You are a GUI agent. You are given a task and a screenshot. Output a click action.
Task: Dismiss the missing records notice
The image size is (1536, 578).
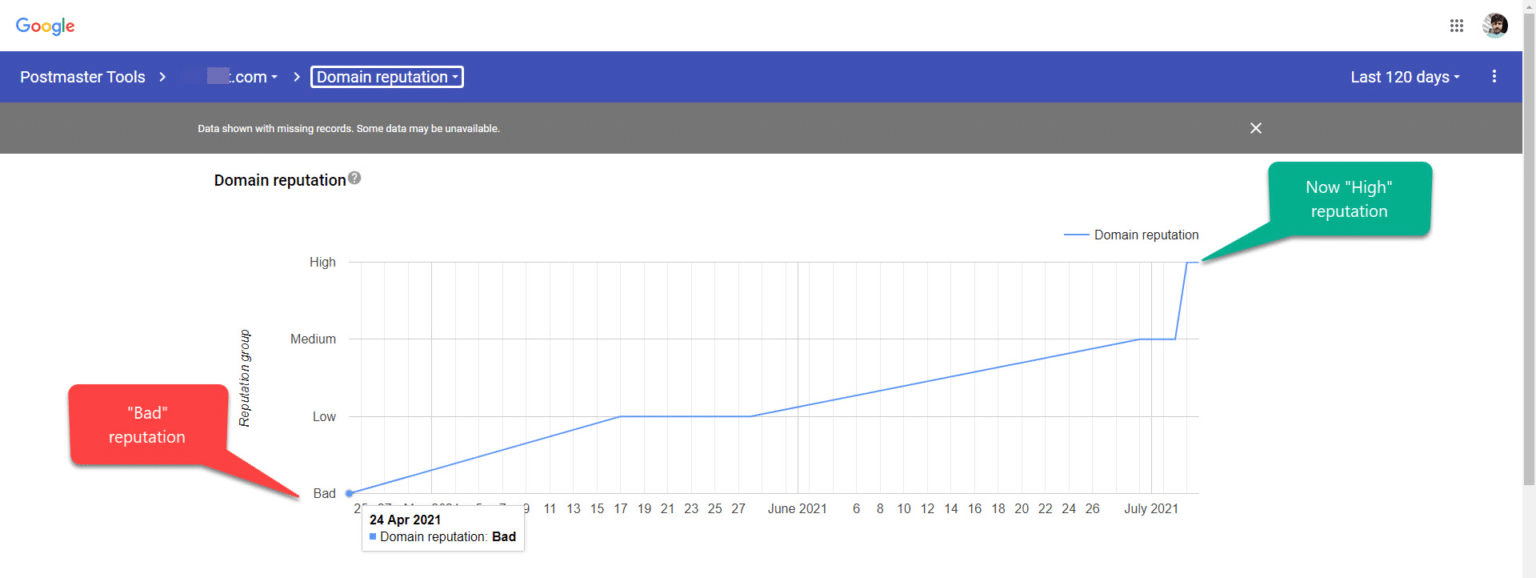click(x=1256, y=128)
